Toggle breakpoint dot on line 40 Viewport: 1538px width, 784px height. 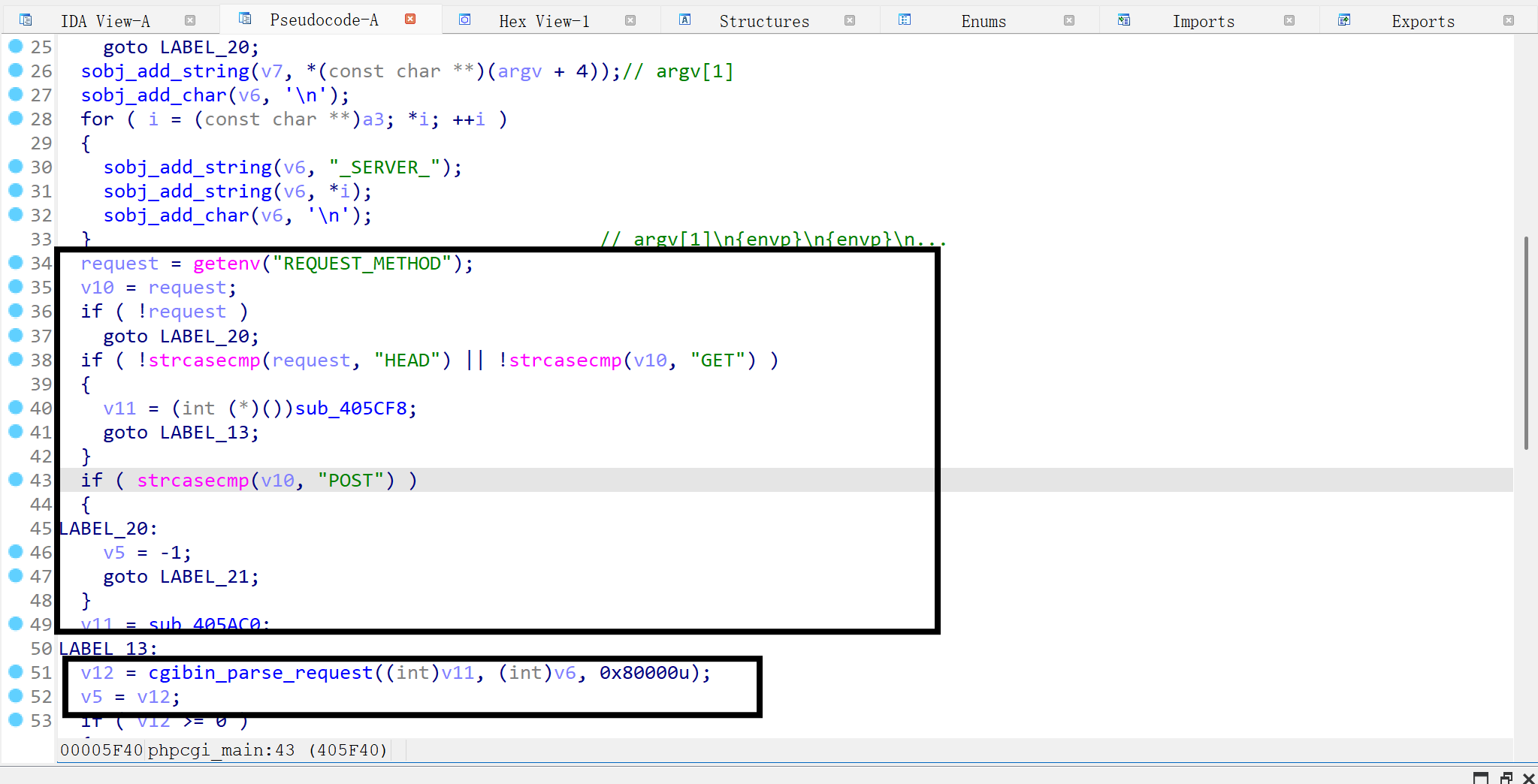pos(16,408)
